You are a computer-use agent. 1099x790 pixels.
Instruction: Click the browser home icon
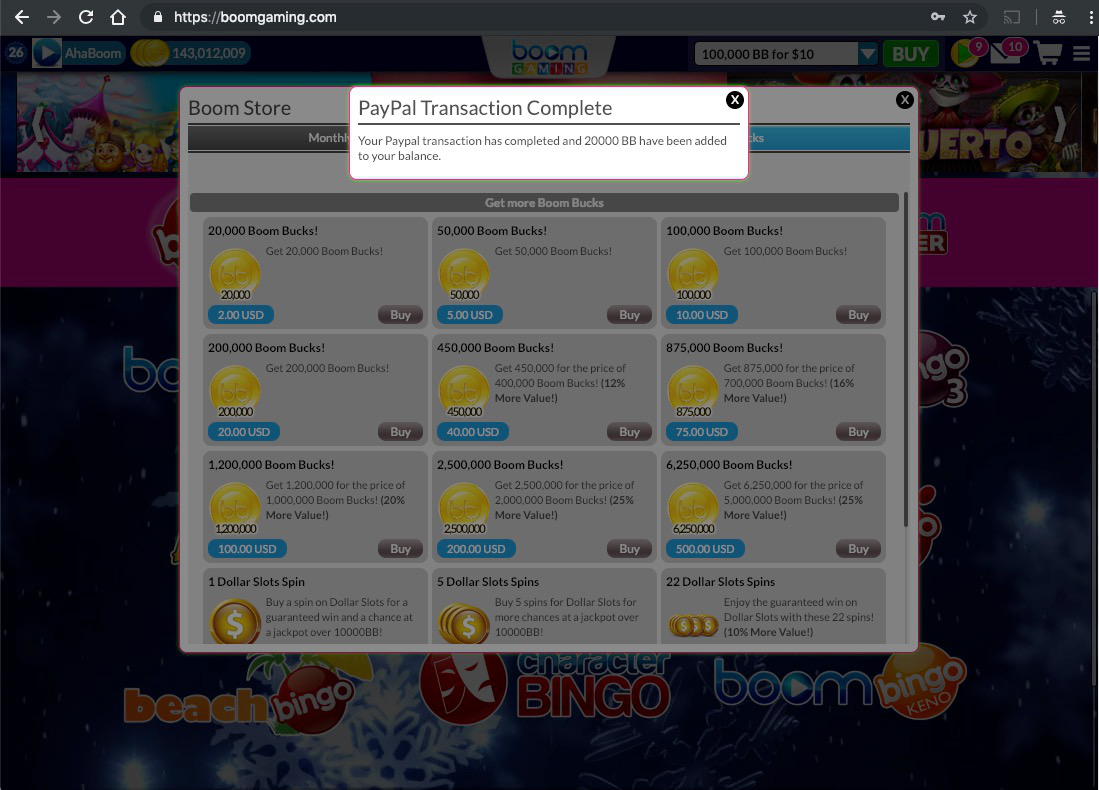118,17
